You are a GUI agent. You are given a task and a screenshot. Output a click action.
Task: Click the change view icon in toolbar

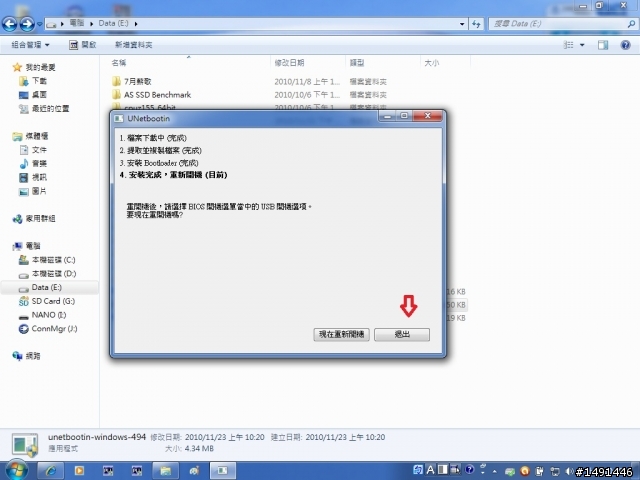pyautogui.click(x=569, y=45)
